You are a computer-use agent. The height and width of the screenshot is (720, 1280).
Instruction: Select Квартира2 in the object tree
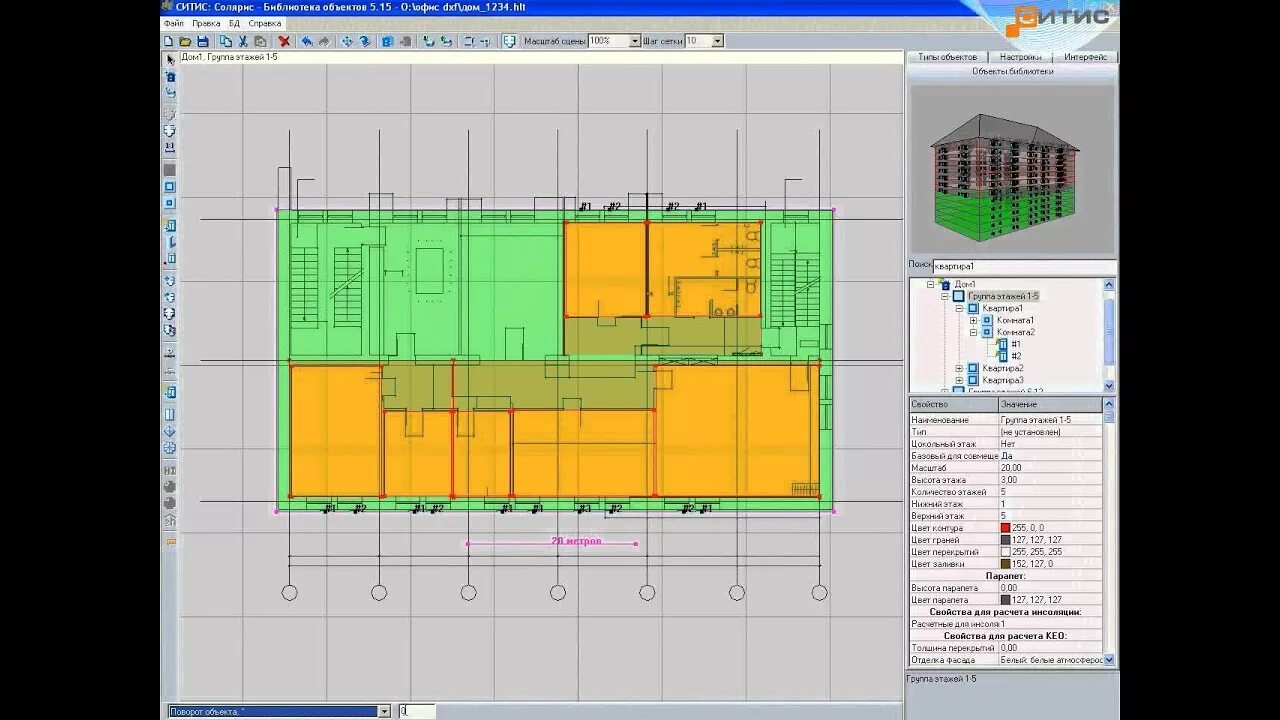(x=1003, y=368)
